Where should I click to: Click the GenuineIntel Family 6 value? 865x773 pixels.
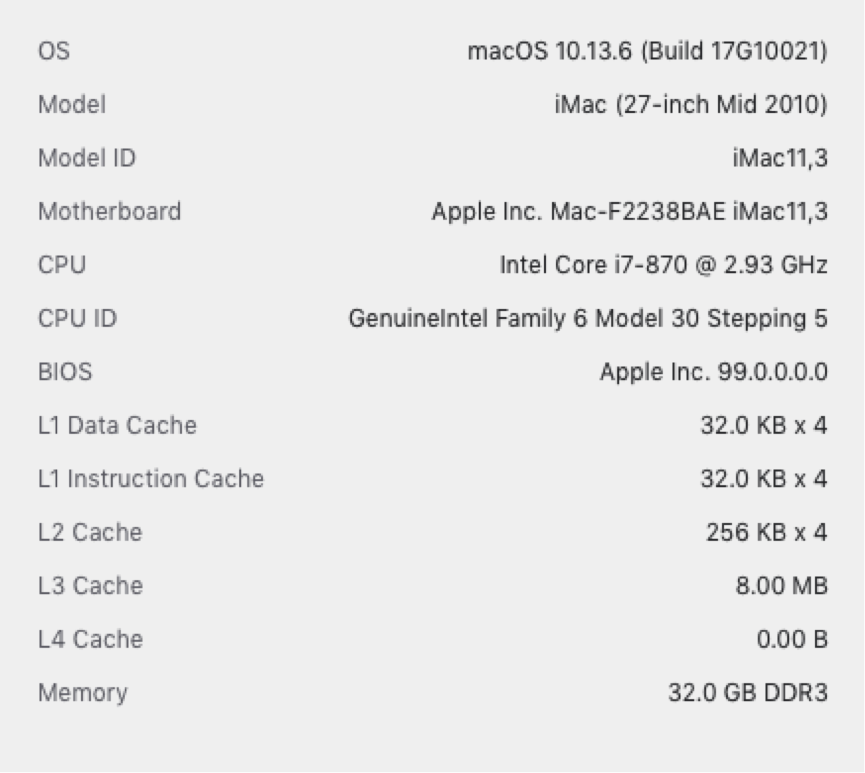point(588,318)
